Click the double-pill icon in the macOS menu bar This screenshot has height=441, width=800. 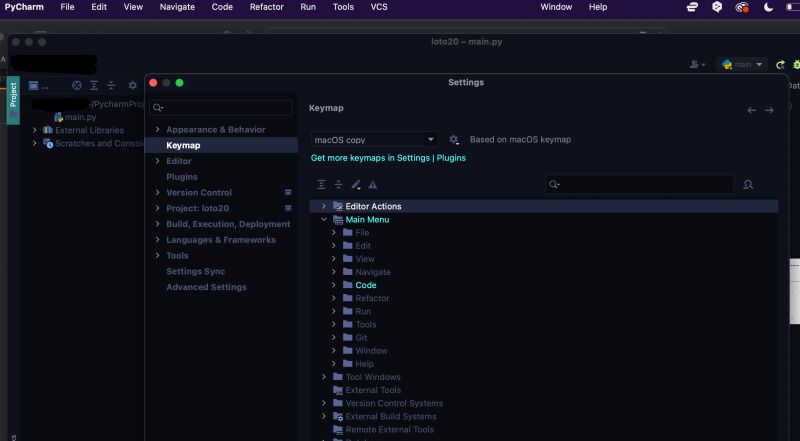coord(692,7)
